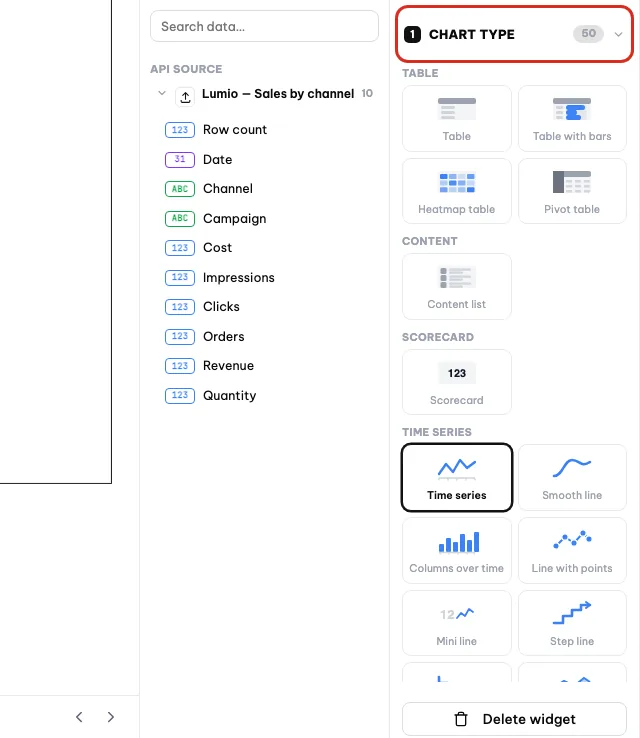The width and height of the screenshot is (640, 738).
Task: Select the Date field
Action: pyautogui.click(x=217, y=160)
